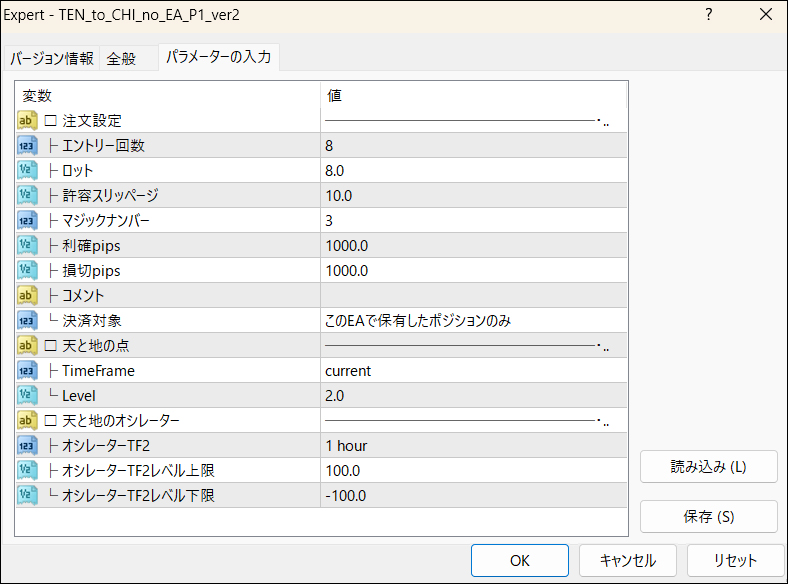Click the icon beside 許容スリッページ

[28, 196]
